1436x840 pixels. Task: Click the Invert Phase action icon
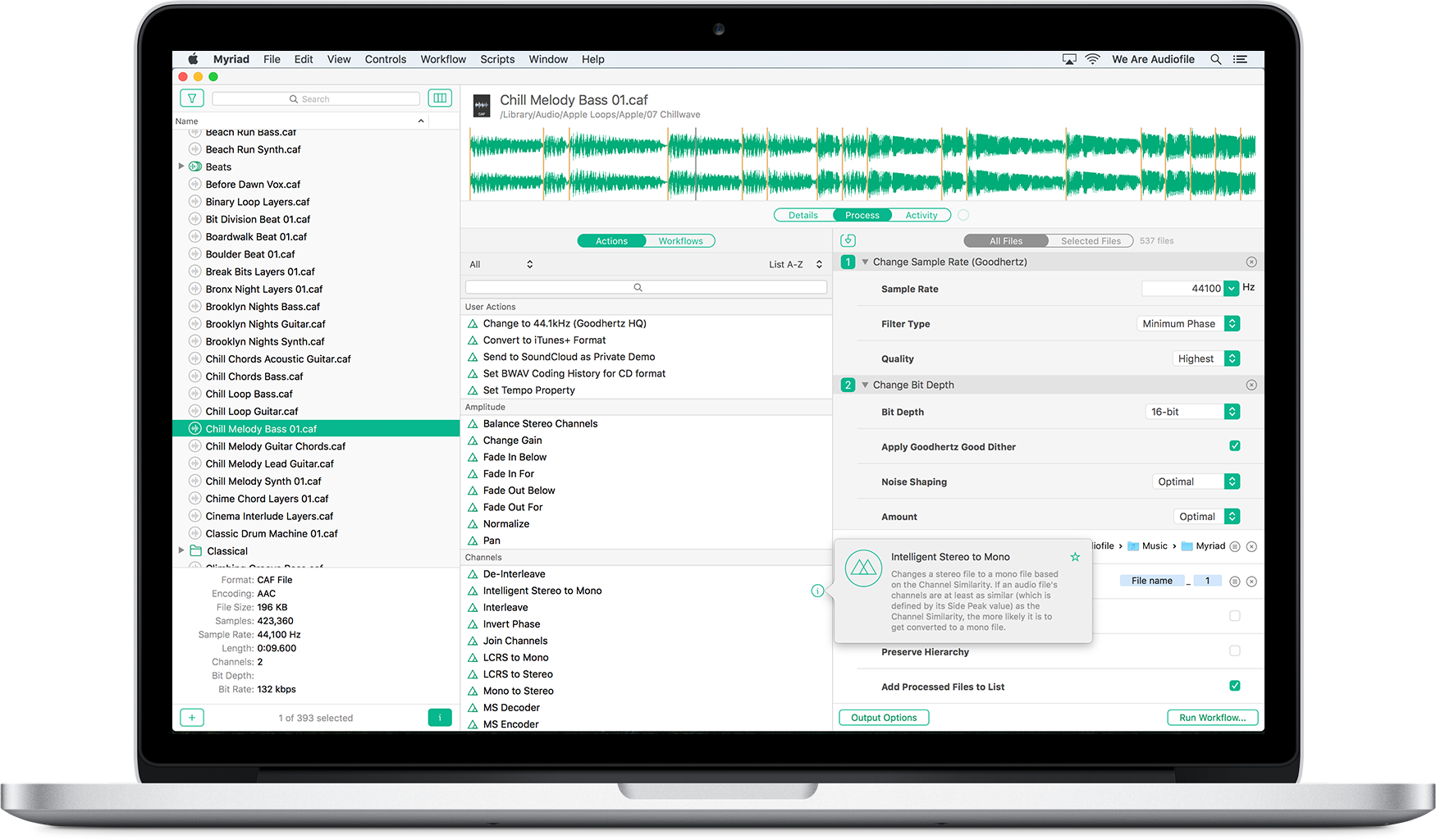tap(473, 624)
